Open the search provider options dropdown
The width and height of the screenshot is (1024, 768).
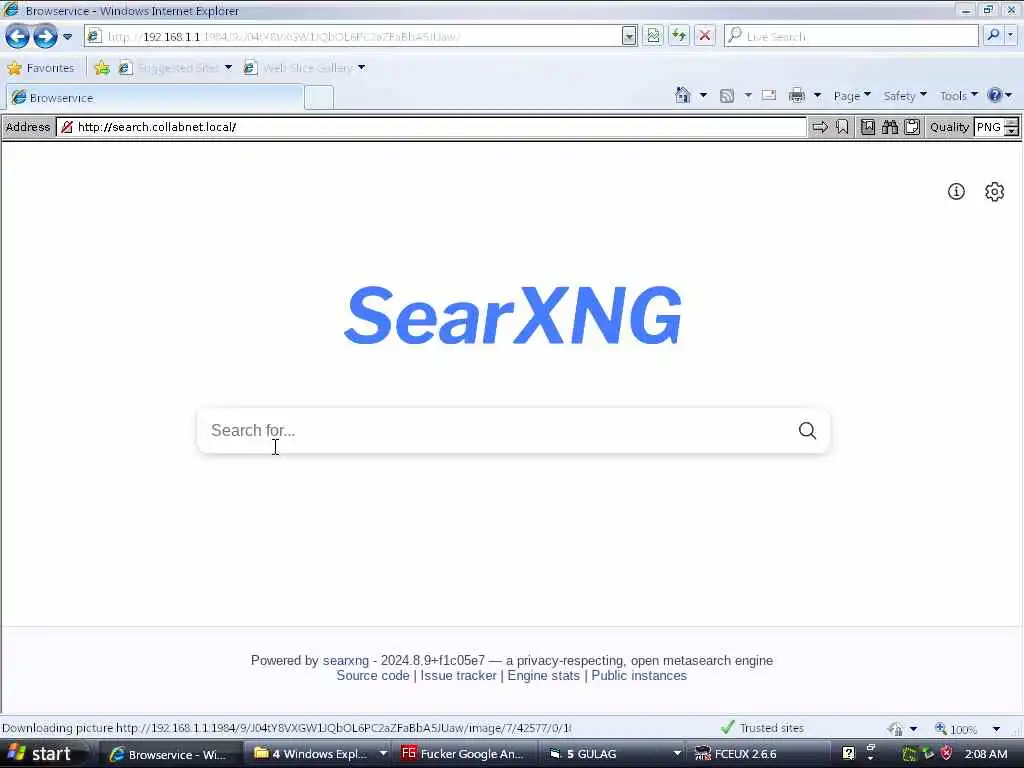pyautogui.click(x=1011, y=35)
